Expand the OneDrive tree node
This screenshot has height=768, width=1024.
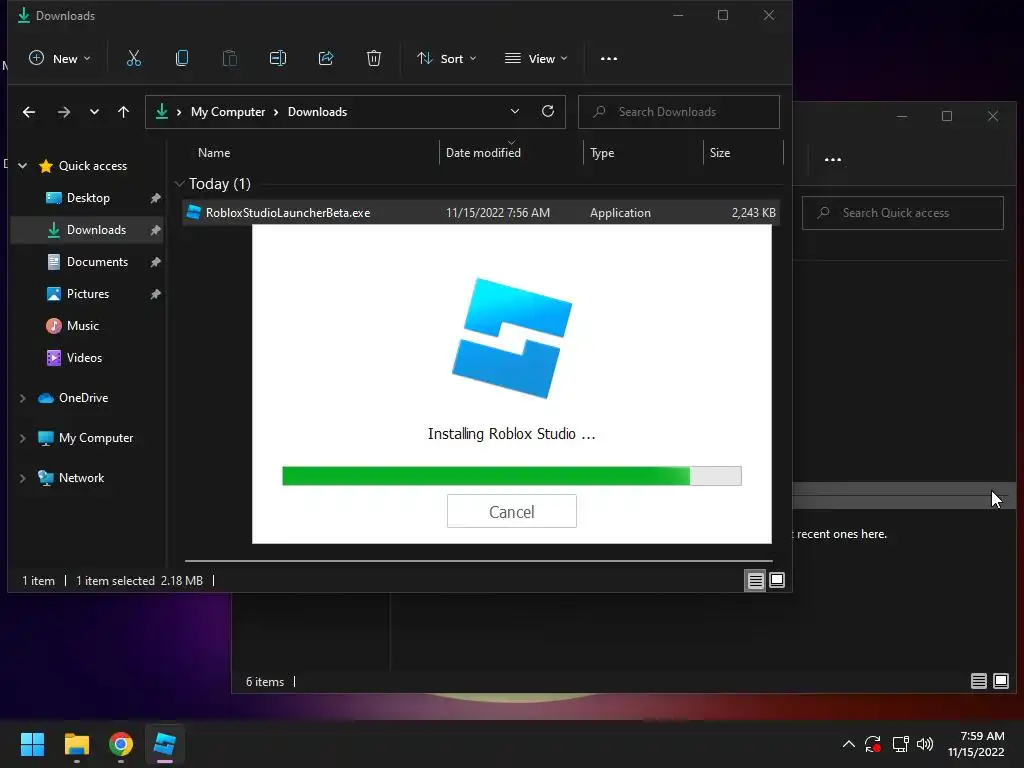(22, 398)
